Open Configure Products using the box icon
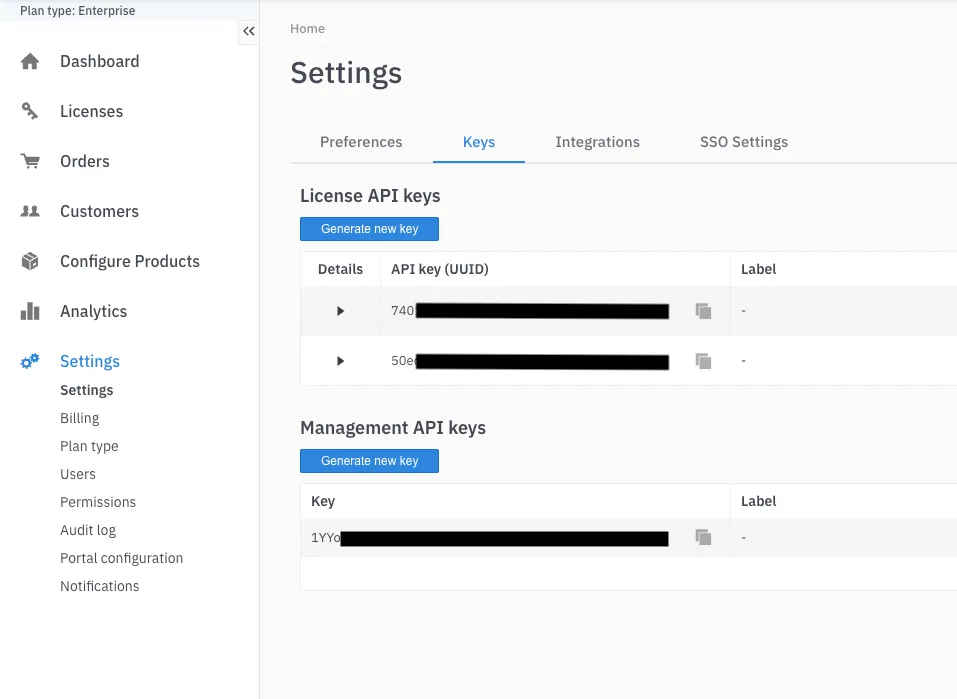 31,261
